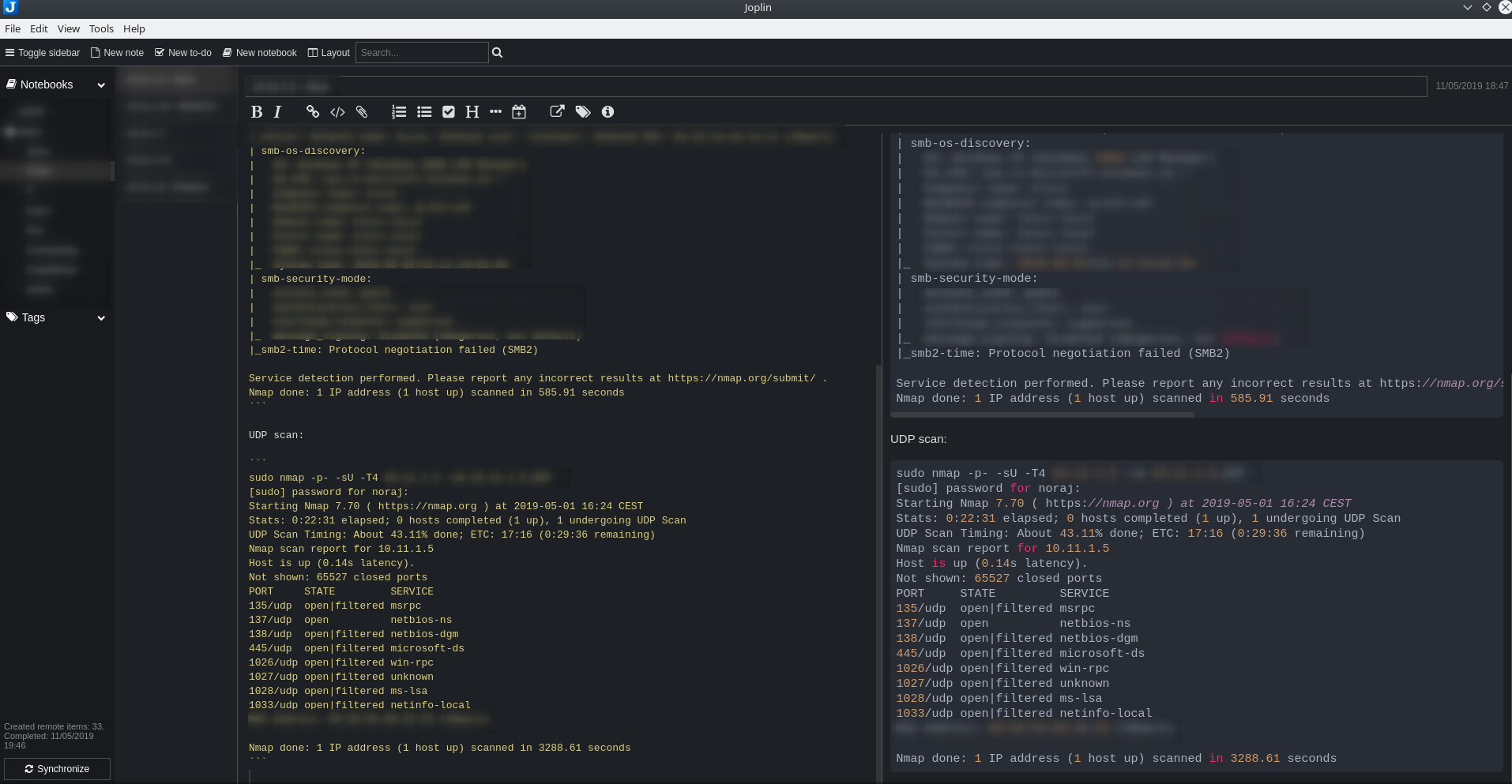Open the View menu
Screen dimensions: 1512x784
click(x=68, y=28)
